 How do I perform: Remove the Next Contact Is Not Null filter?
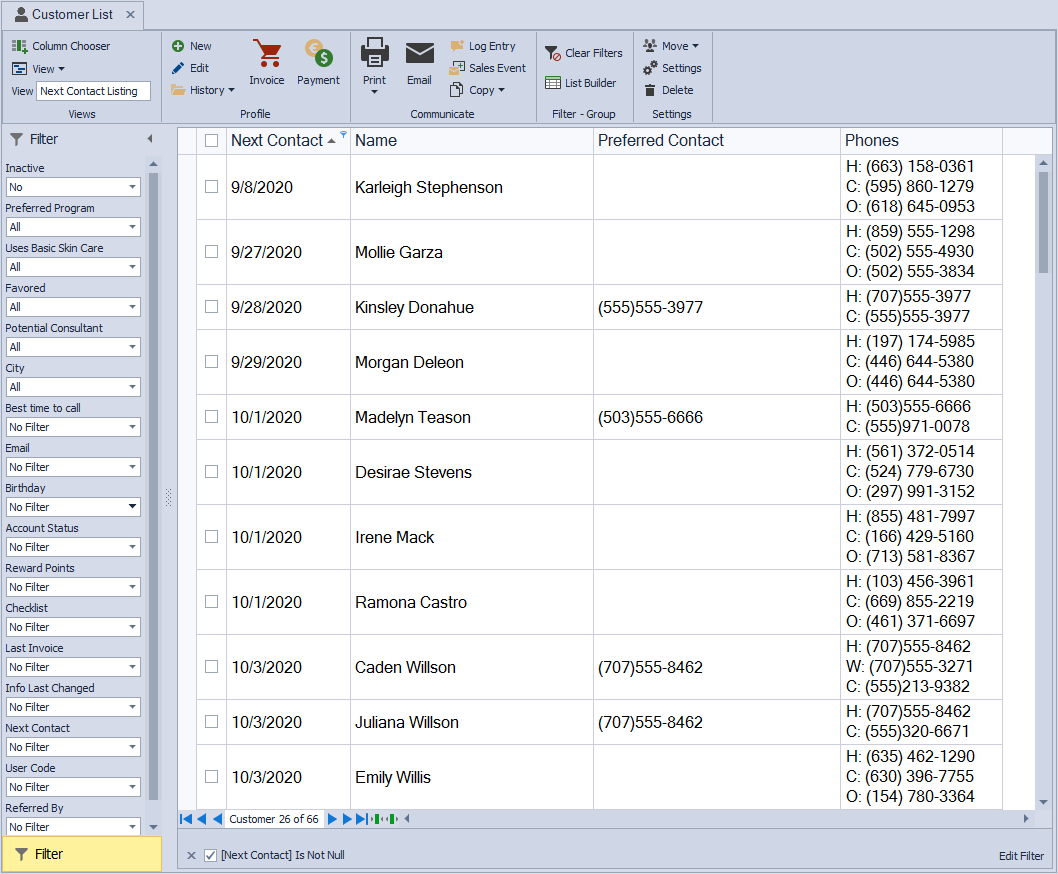(192, 855)
